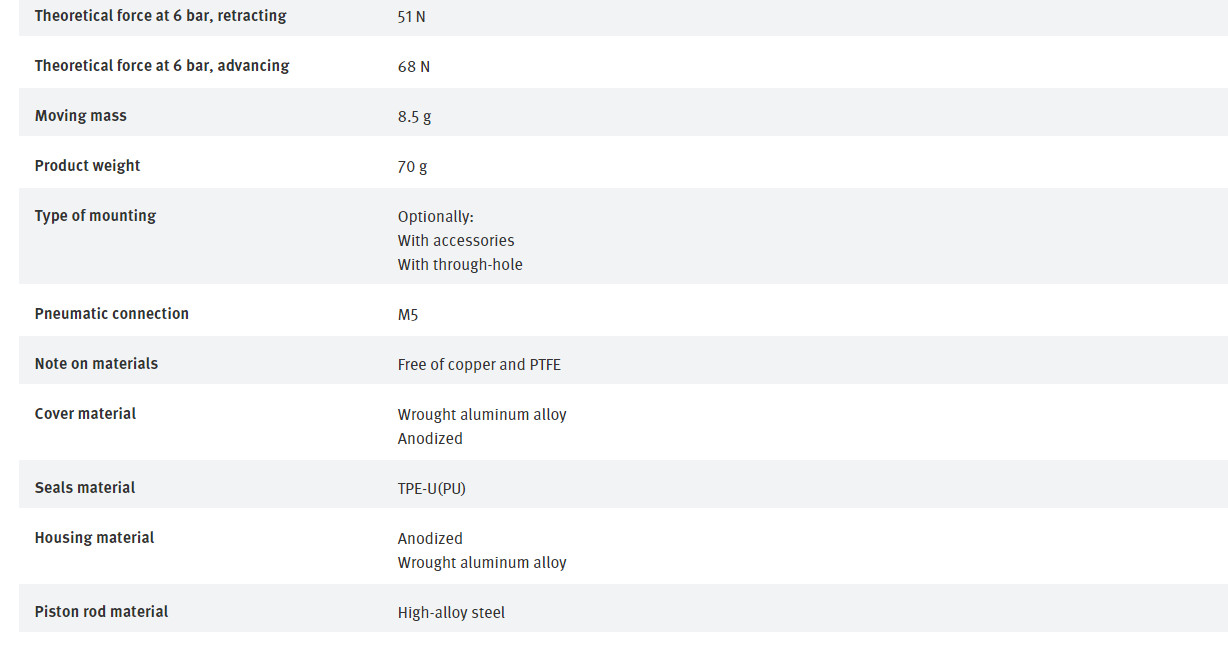Click the 'Note on materials' label
This screenshot has height=646, width=1228.
coord(96,364)
